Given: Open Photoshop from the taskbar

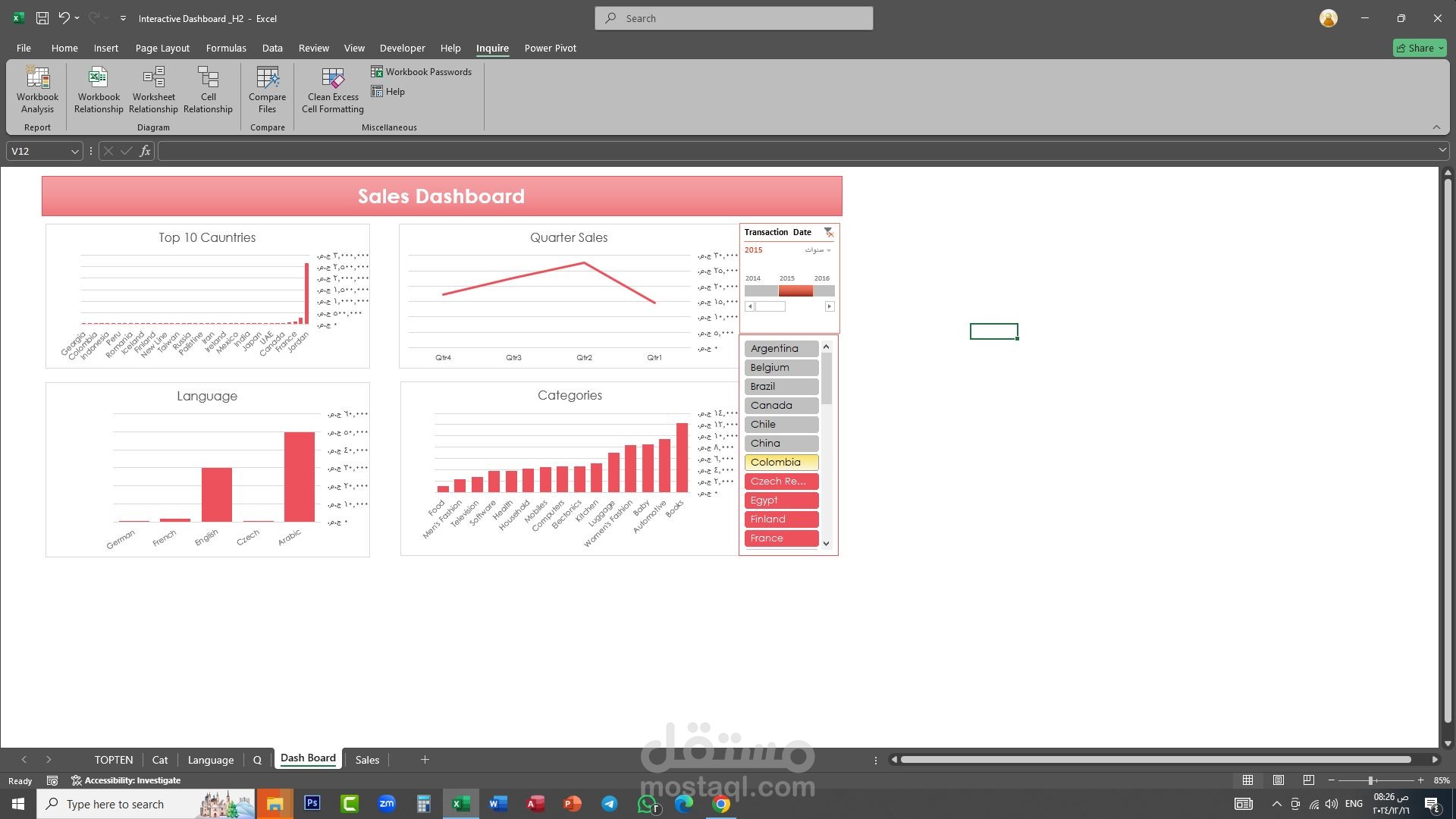Looking at the screenshot, I should pos(312,804).
